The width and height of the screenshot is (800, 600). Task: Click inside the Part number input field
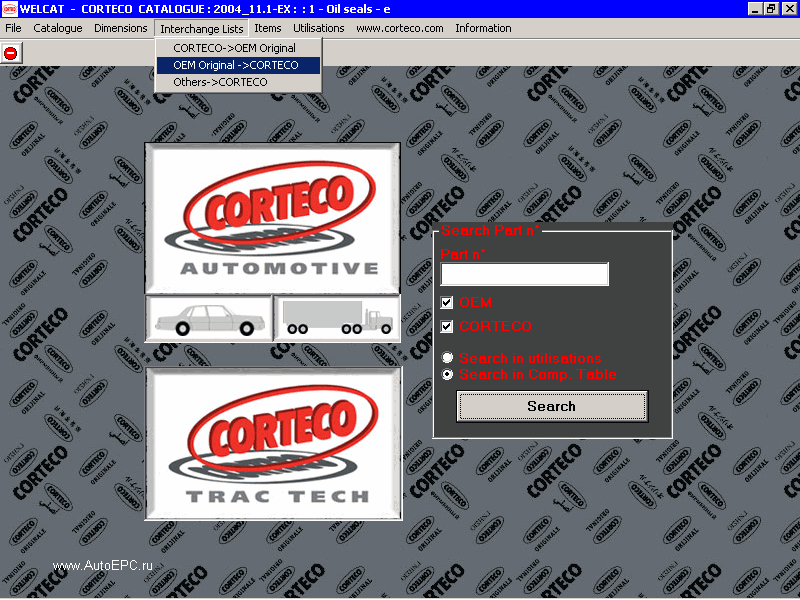pos(524,274)
